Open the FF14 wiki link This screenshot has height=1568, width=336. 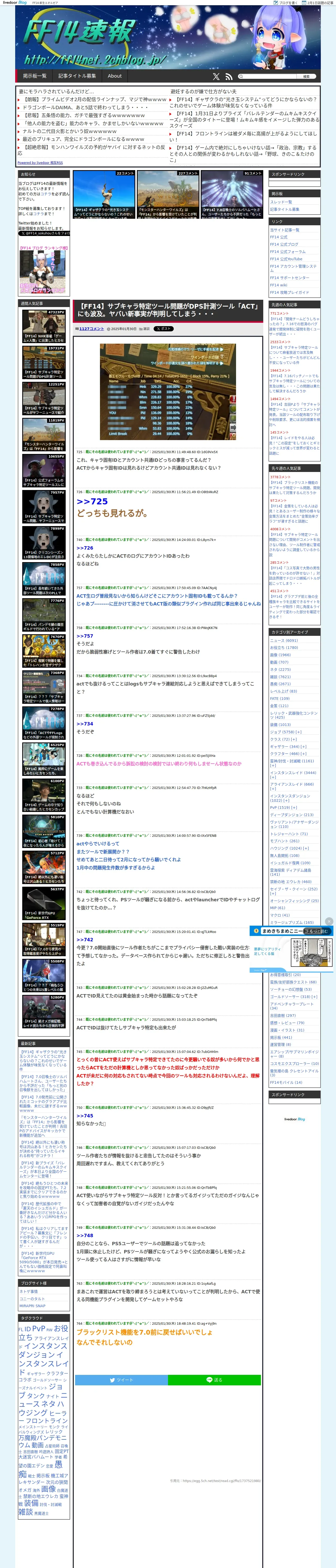[x=279, y=285]
